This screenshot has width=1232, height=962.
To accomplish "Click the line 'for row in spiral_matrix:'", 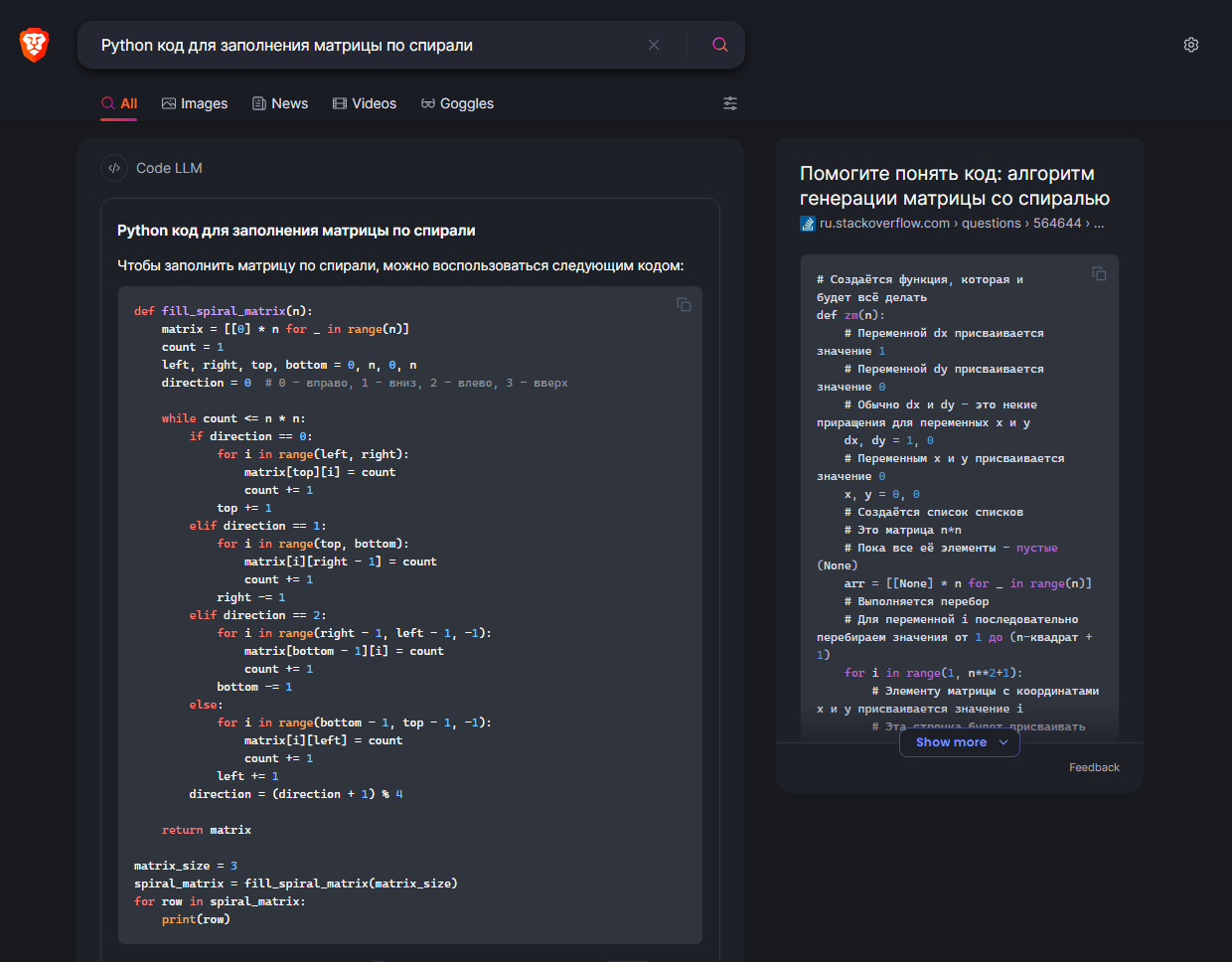I will pos(220,901).
